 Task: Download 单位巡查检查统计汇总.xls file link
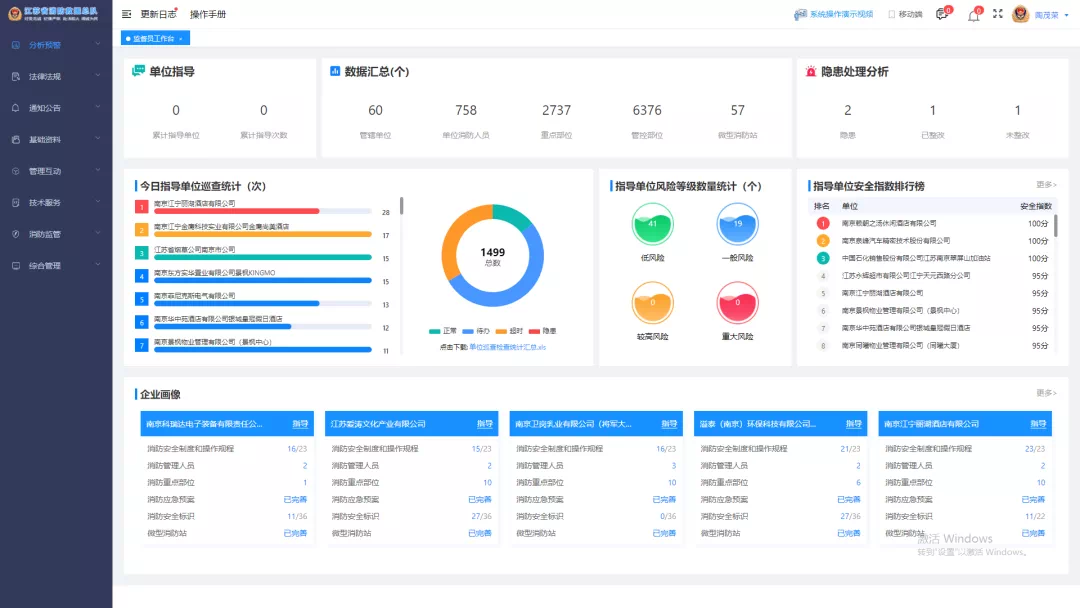[x=507, y=347]
